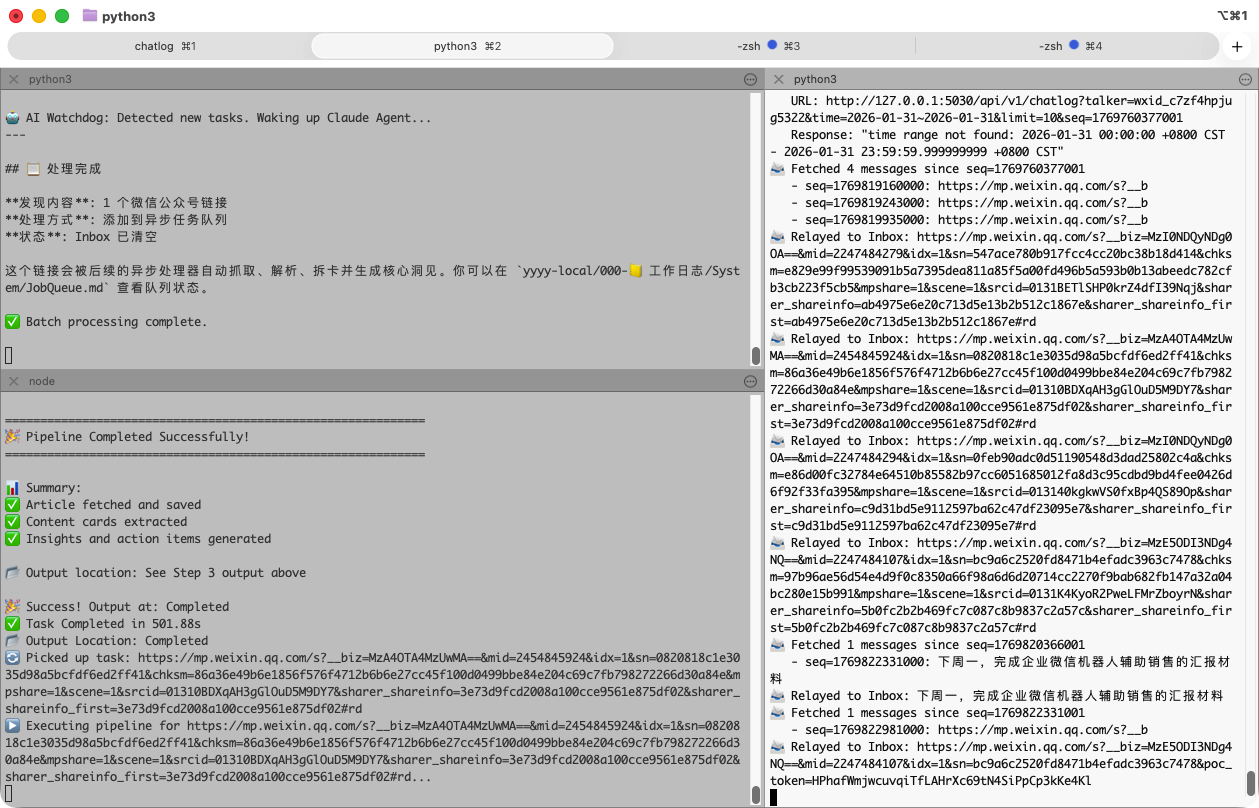Click 'Output Location: Completed' line
This screenshot has width=1259, height=808.
click(106, 641)
